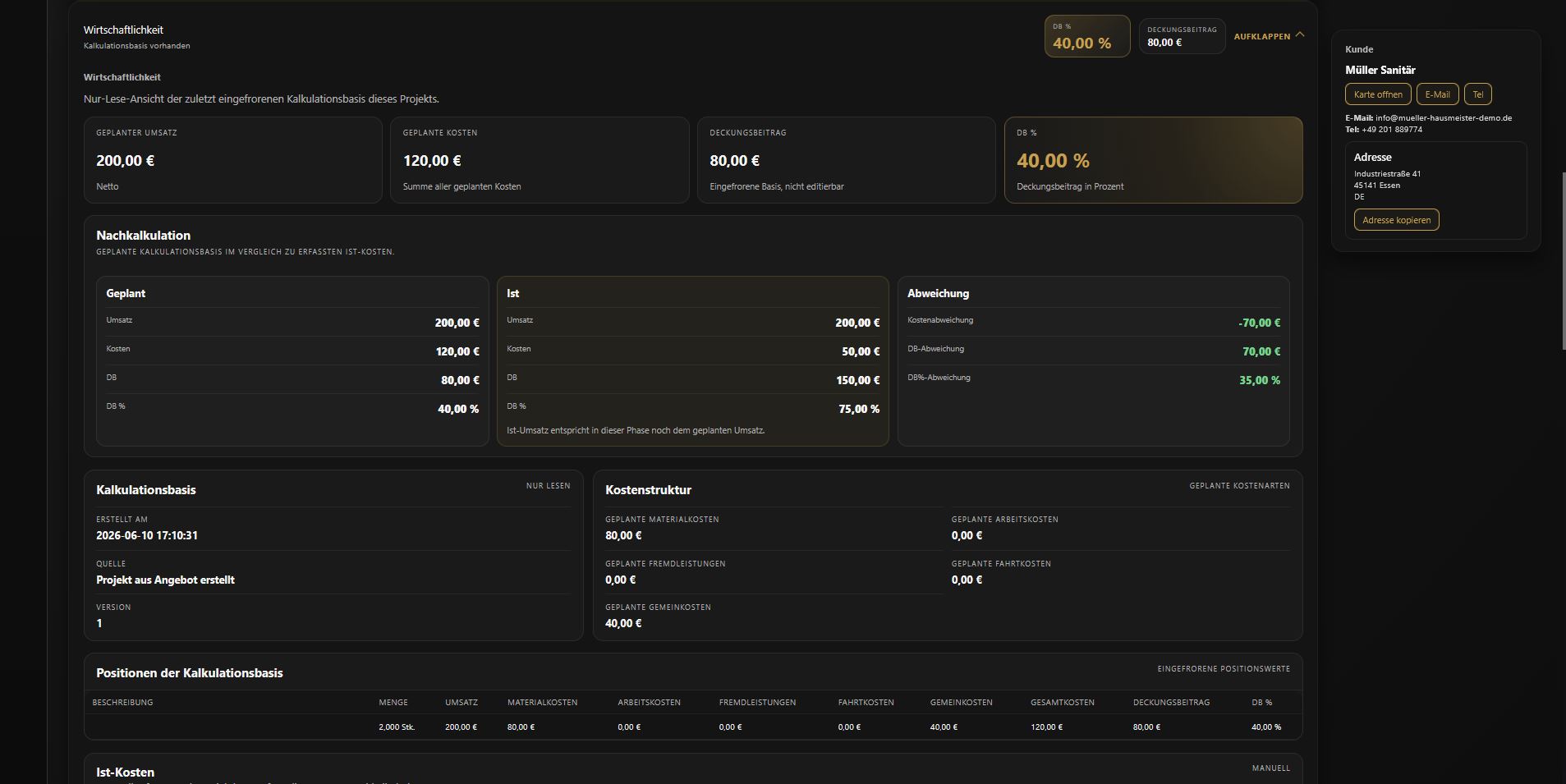Screen dimensions: 1566x784
Task: Select the Deckungsbeitrag 80,00 € summary card
Action: 846,160
